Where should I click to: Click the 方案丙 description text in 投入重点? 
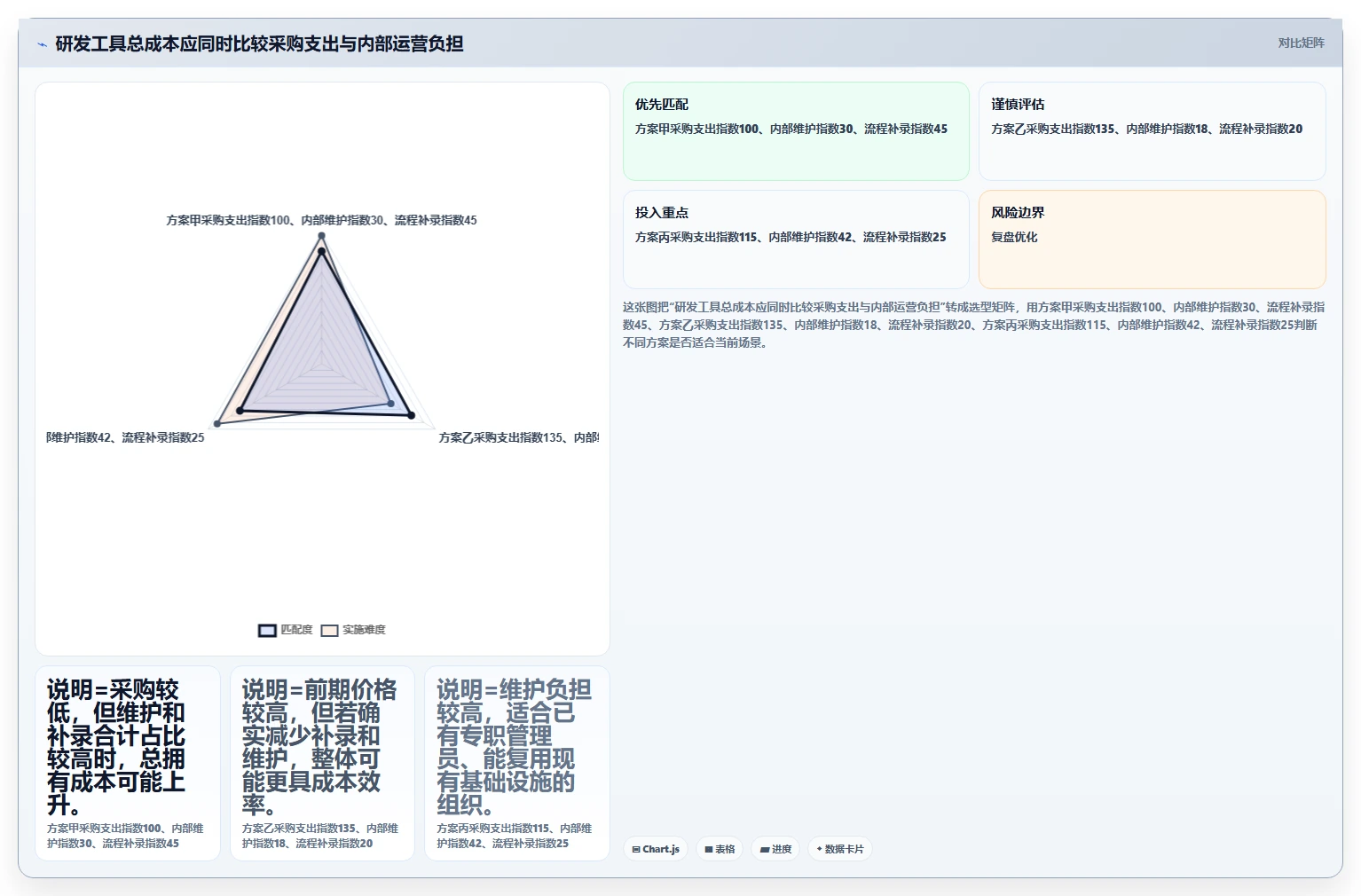click(791, 237)
